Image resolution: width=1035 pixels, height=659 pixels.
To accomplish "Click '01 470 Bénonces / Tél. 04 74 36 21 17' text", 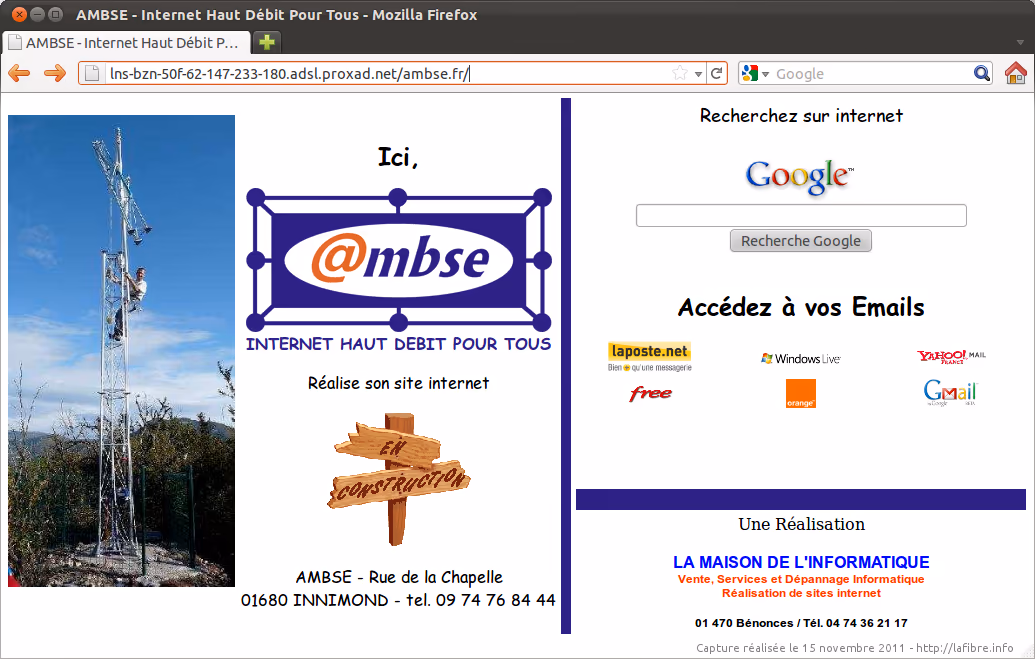I will pos(801,623).
